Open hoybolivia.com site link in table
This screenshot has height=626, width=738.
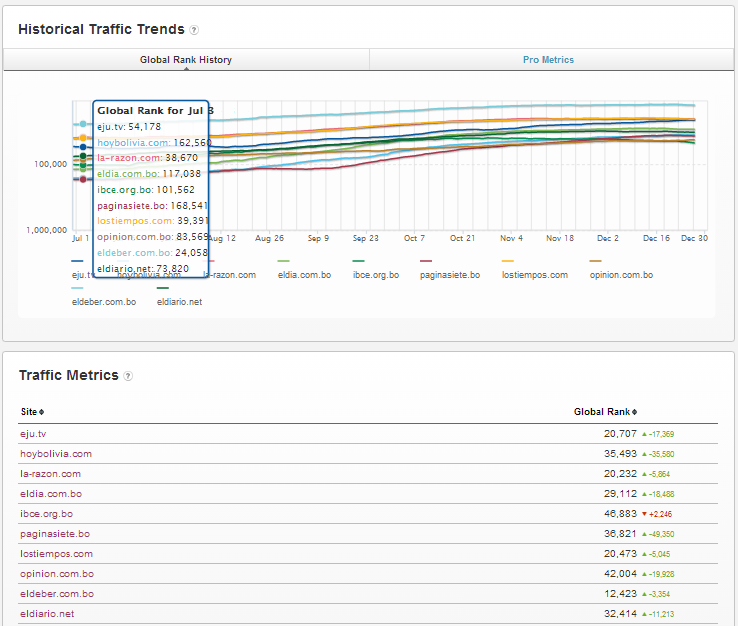[56, 454]
